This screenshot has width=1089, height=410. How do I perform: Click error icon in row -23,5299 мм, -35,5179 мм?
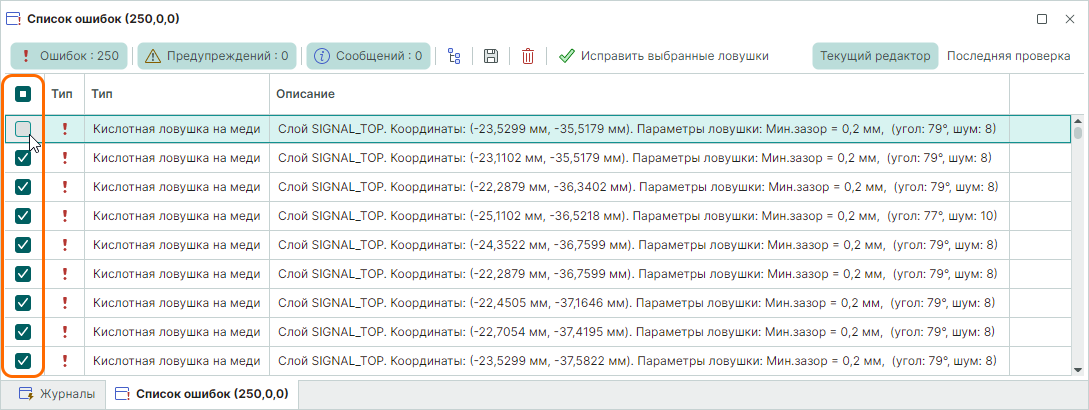[x=65, y=129]
